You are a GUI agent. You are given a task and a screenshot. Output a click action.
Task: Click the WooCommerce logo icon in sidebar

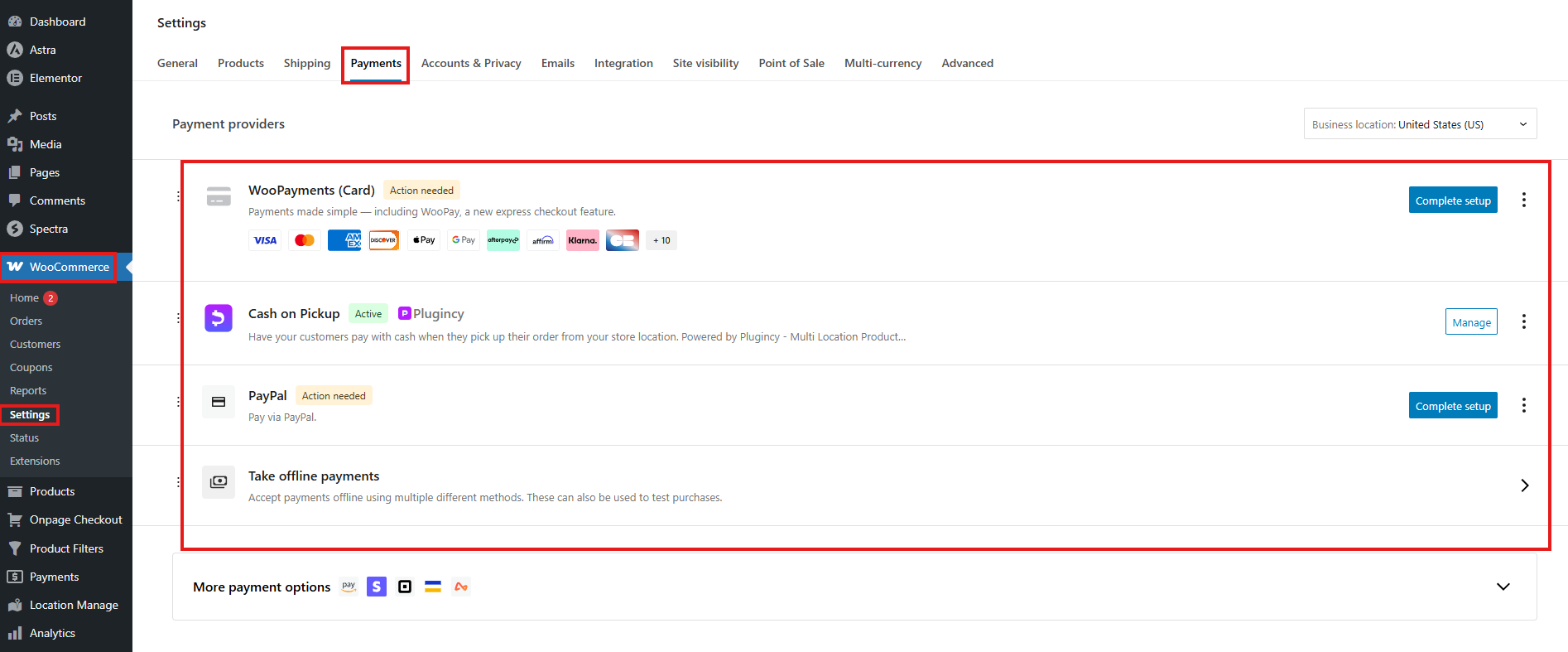click(x=15, y=267)
